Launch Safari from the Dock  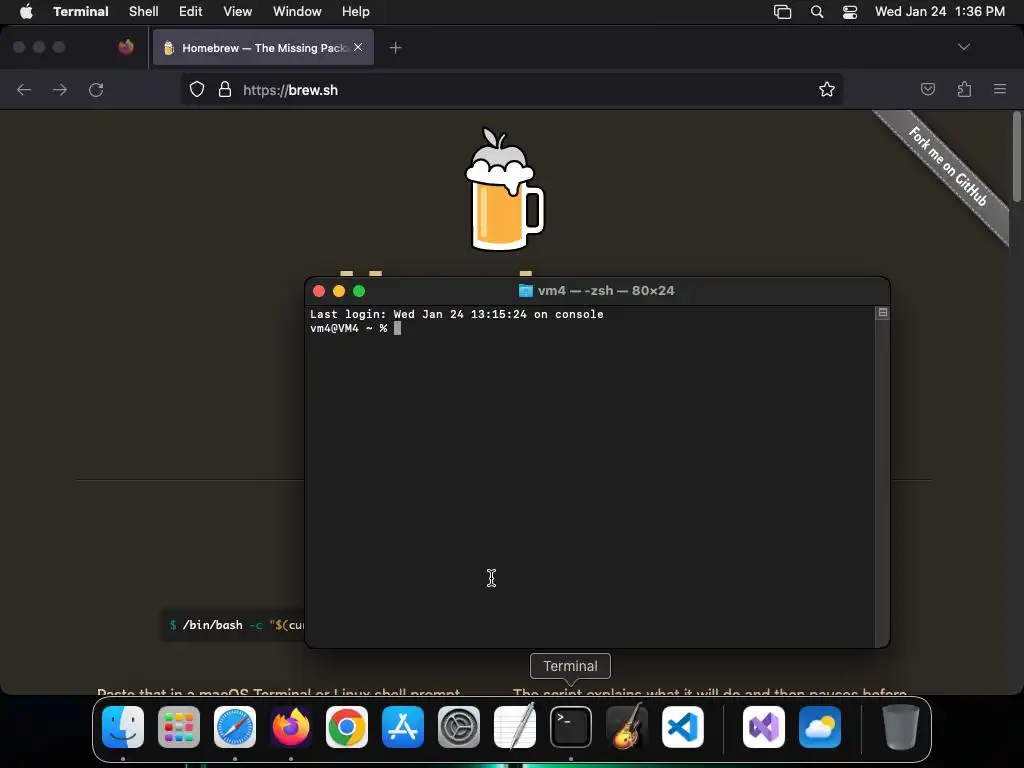235,726
